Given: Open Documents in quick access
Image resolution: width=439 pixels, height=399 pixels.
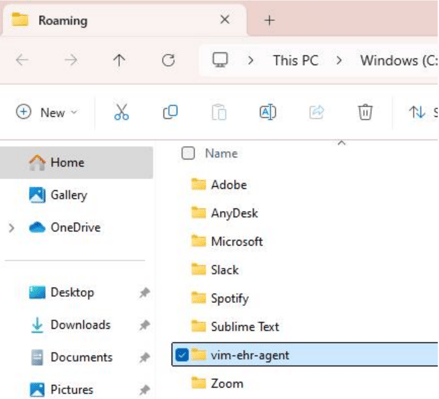Looking at the screenshot, I should (x=82, y=357).
